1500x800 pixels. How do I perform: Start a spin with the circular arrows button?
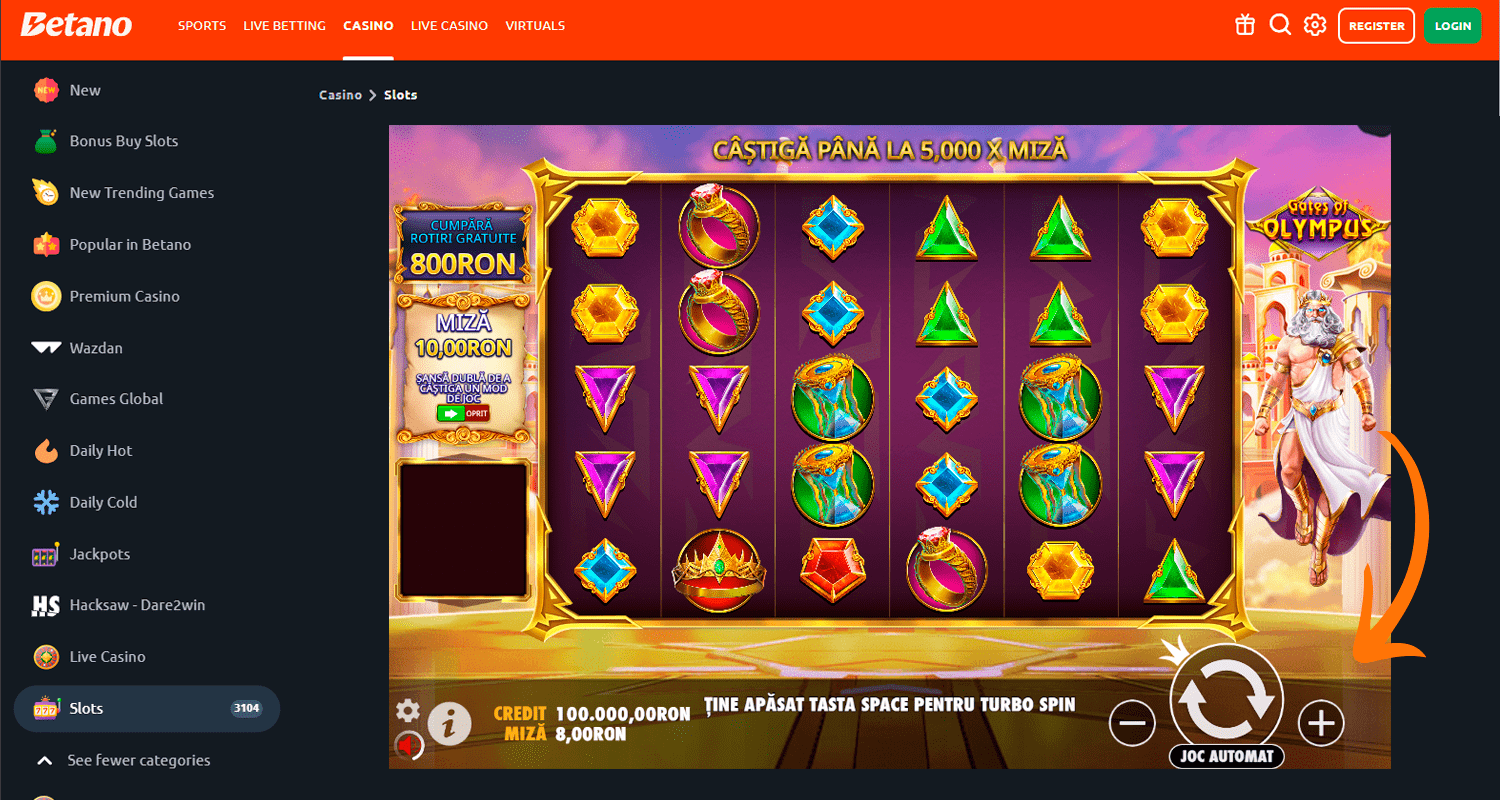(x=1226, y=697)
